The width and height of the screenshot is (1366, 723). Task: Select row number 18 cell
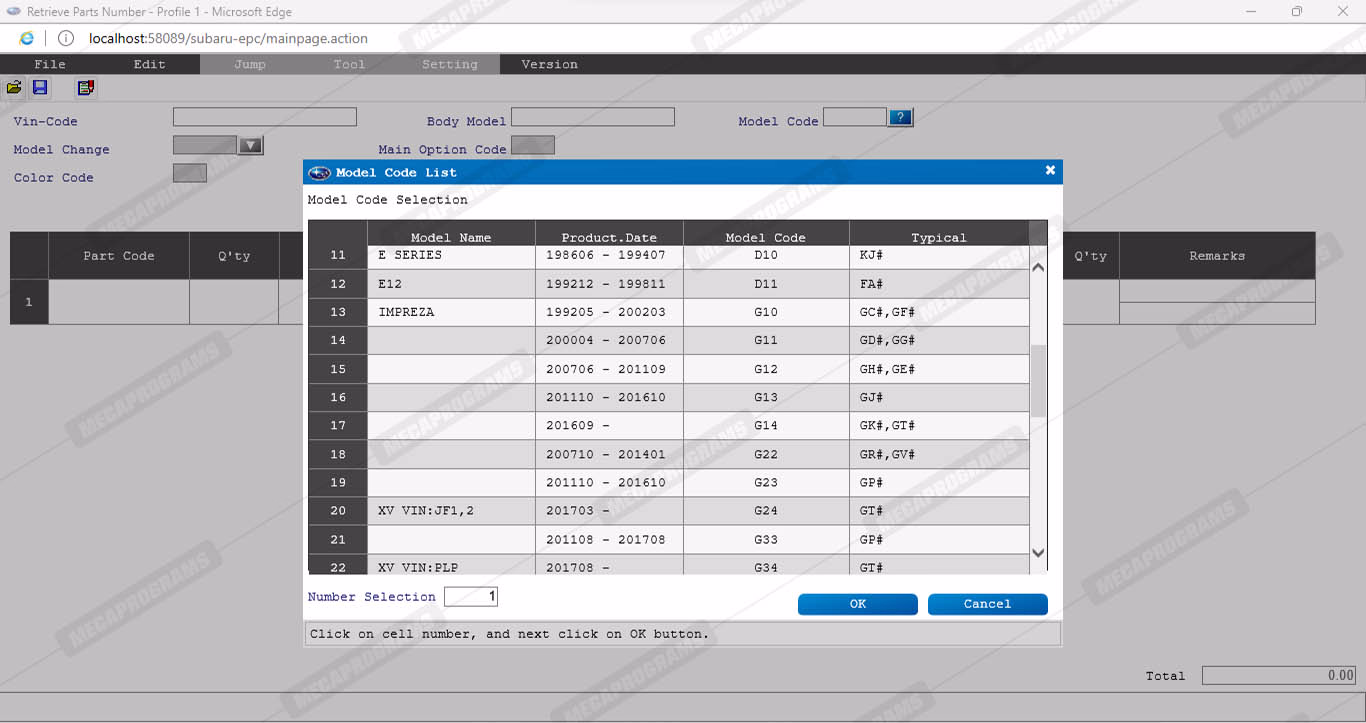pyautogui.click(x=338, y=454)
